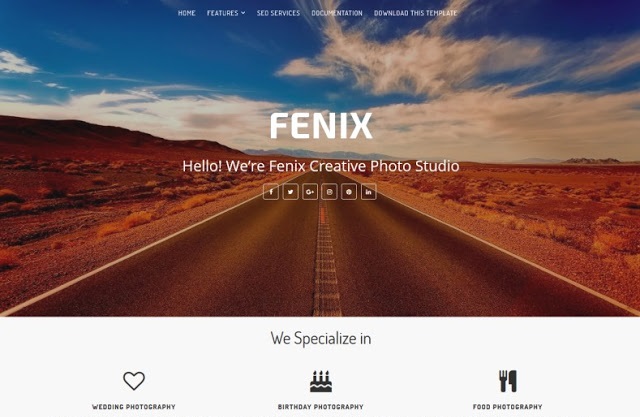
Task: Open the Google Plus social icon
Action: [310, 192]
